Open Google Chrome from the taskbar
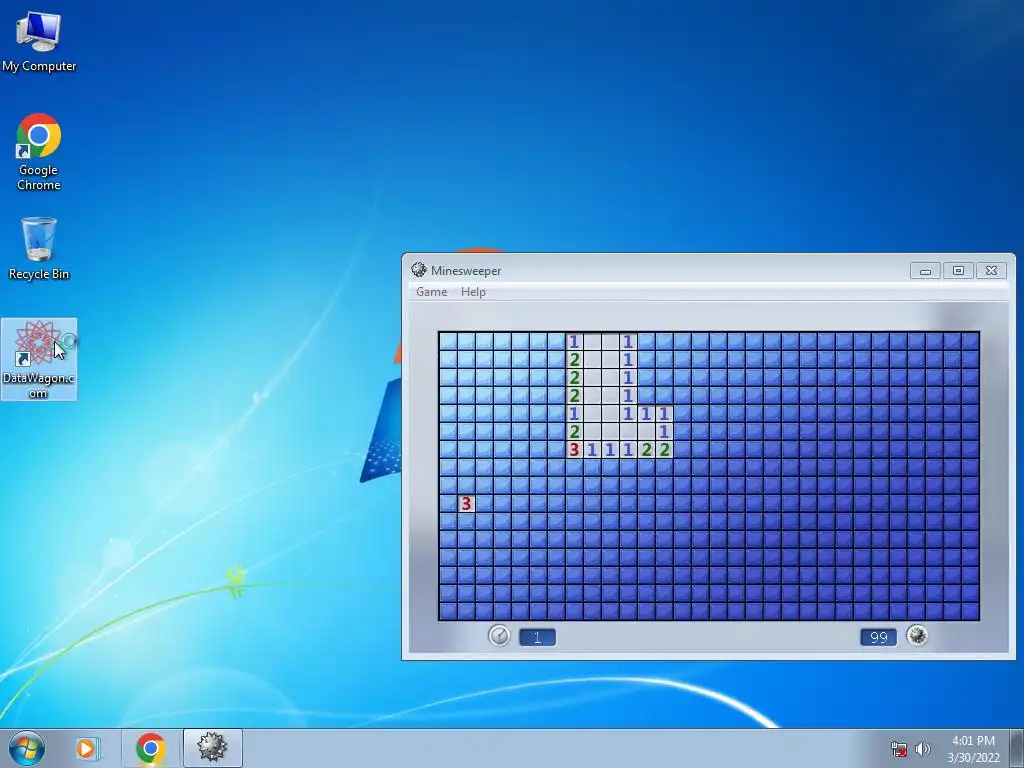The image size is (1024, 768). point(150,748)
